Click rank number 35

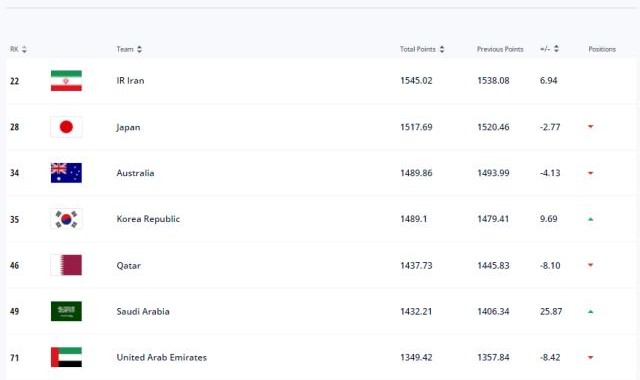pyautogui.click(x=14, y=219)
